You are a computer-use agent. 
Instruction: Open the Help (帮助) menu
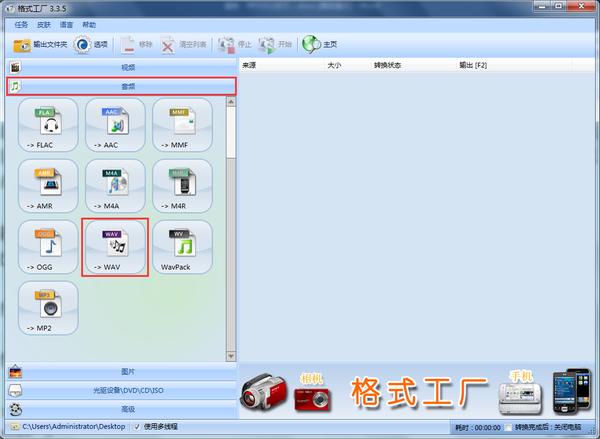coord(89,25)
